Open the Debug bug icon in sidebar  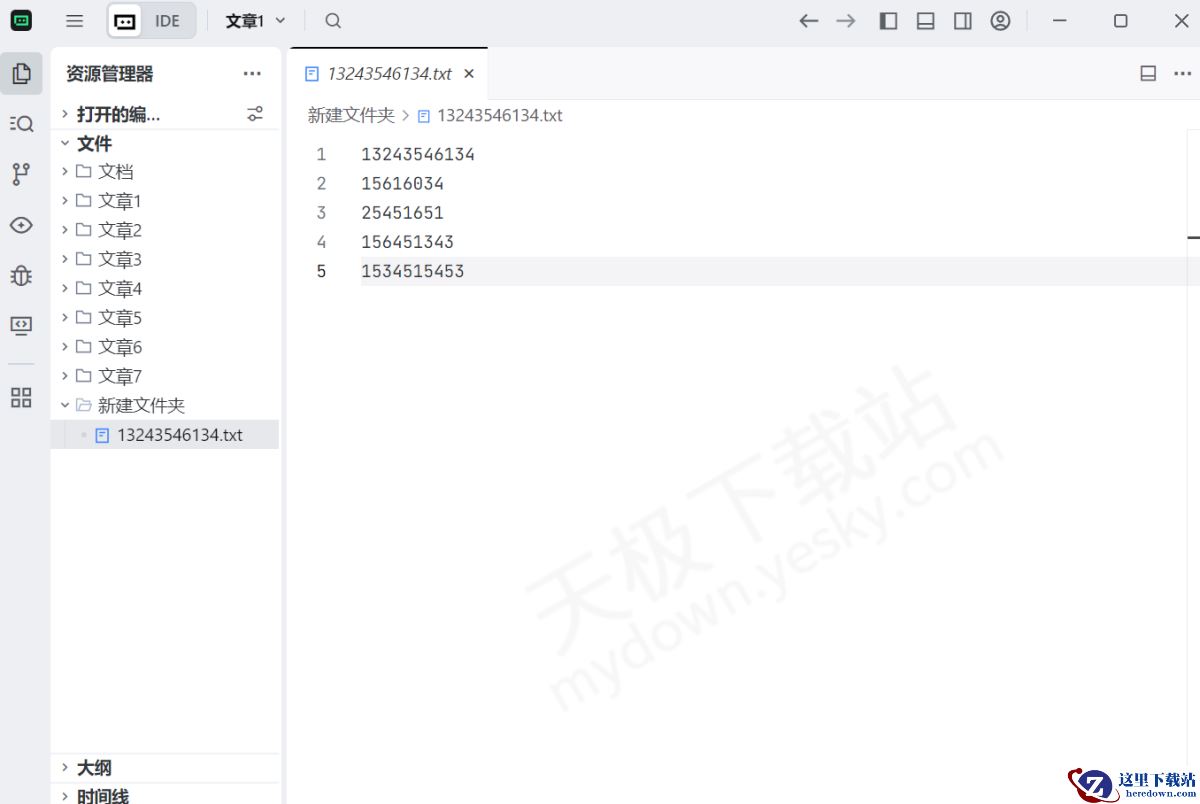[21, 275]
